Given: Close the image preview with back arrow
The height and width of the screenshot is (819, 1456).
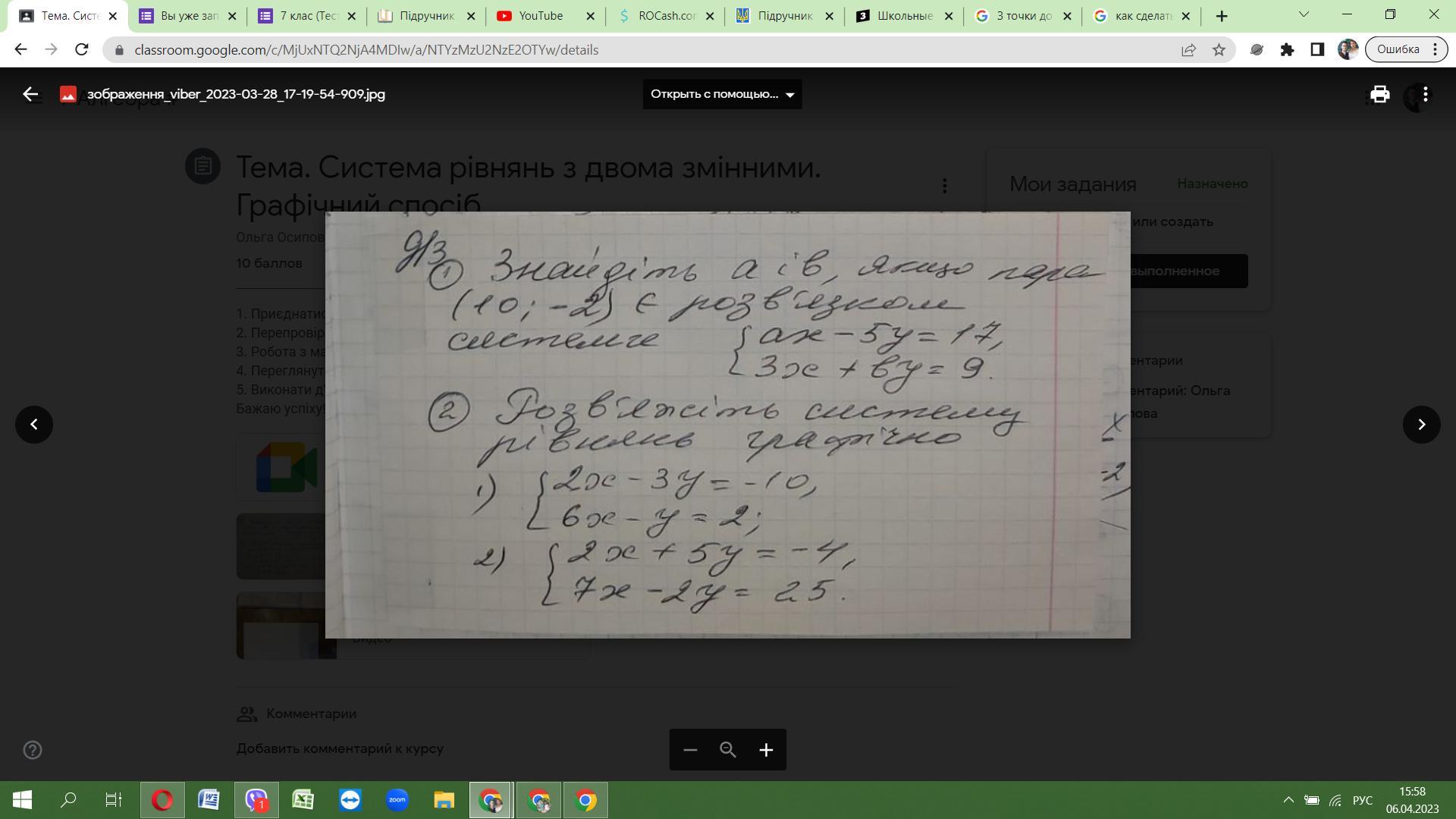Looking at the screenshot, I should [30, 94].
